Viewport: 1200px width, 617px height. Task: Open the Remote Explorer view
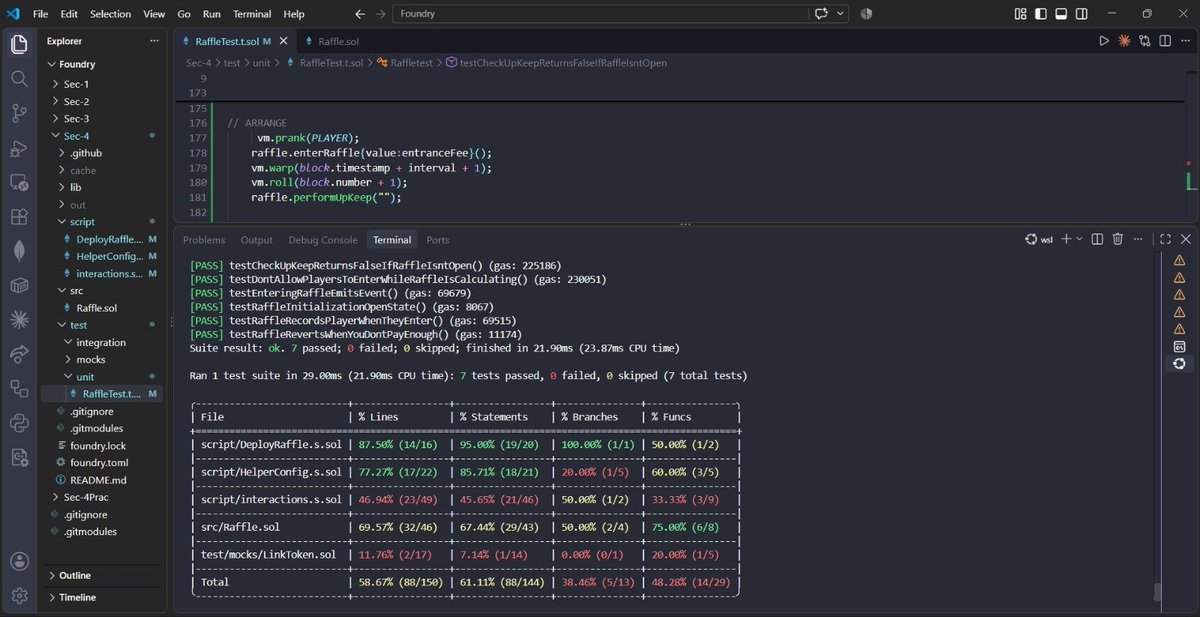(x=19, y=182)
